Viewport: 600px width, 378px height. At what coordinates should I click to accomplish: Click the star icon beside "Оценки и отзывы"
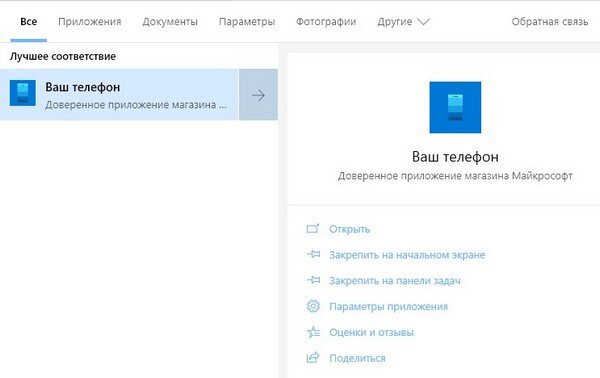click(313, 332)
